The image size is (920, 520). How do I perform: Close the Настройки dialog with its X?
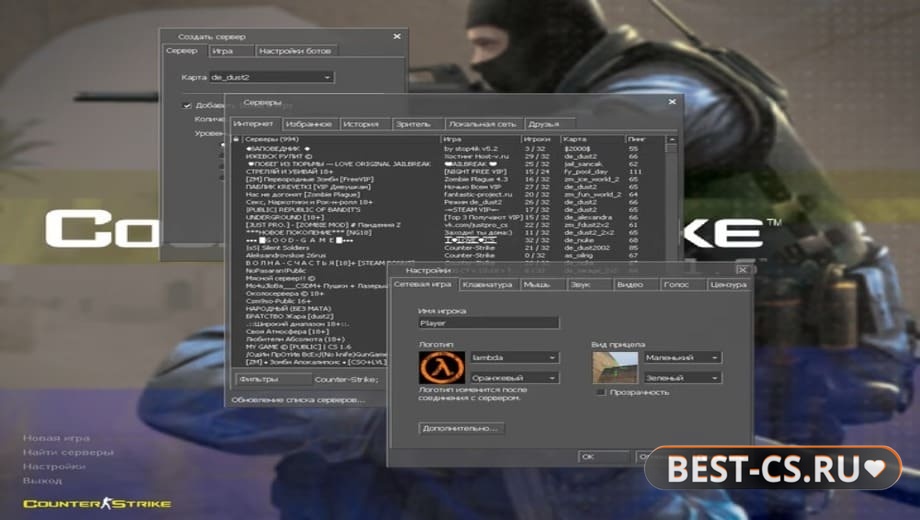click(x=743, y=270)
